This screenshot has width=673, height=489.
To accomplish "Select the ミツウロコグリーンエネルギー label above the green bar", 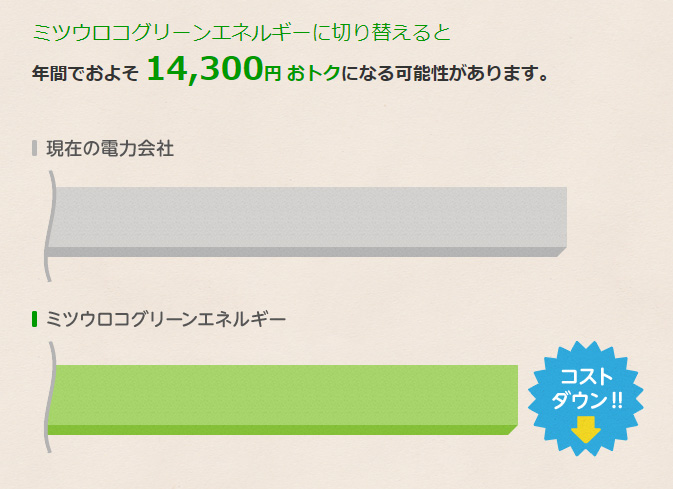I will [x=166, y=319].
